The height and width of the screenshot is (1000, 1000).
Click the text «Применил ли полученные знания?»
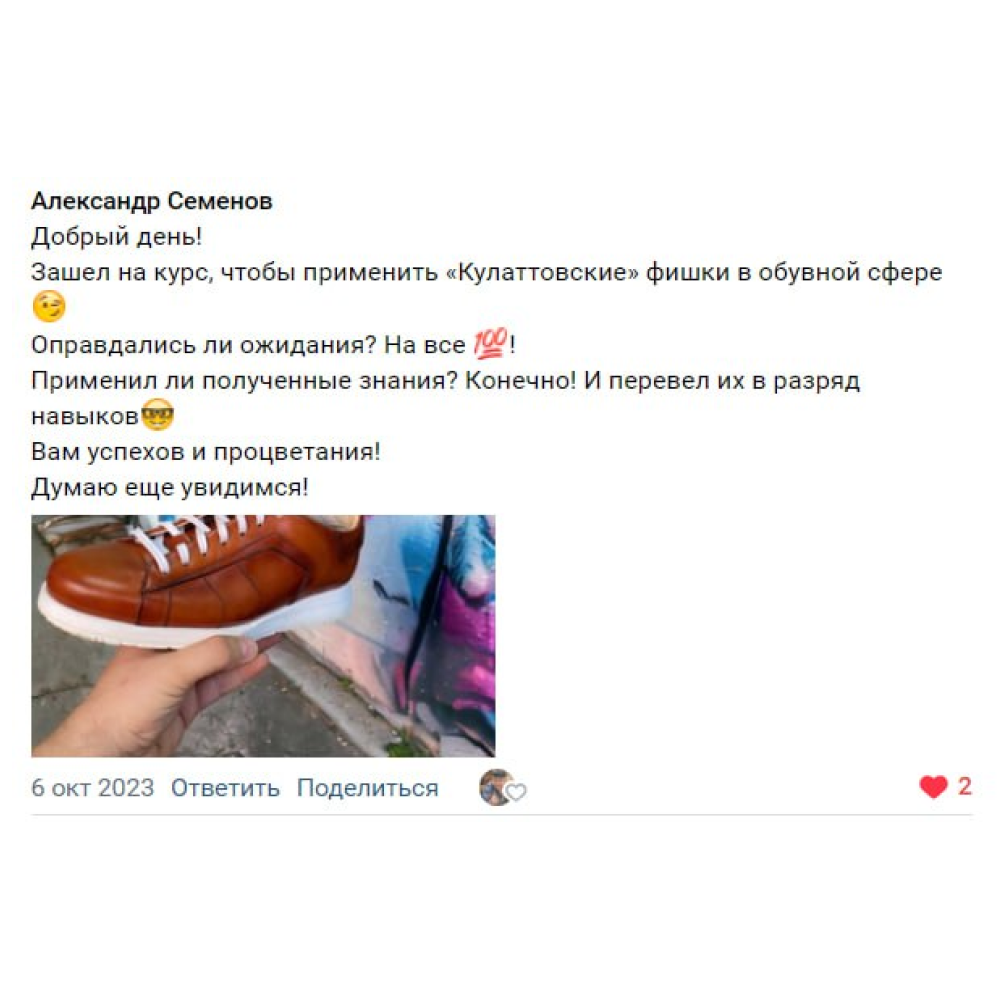pyautogui.click(x=245, y=381)
